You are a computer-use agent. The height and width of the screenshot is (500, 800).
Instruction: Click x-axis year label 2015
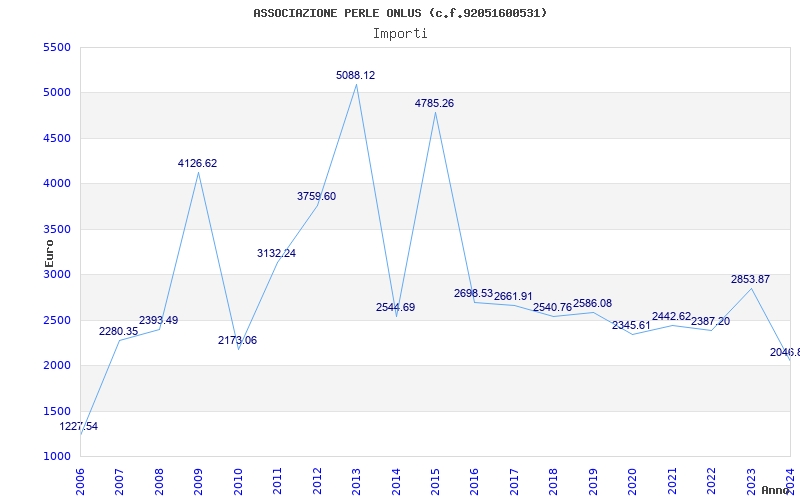click(435, 482)
